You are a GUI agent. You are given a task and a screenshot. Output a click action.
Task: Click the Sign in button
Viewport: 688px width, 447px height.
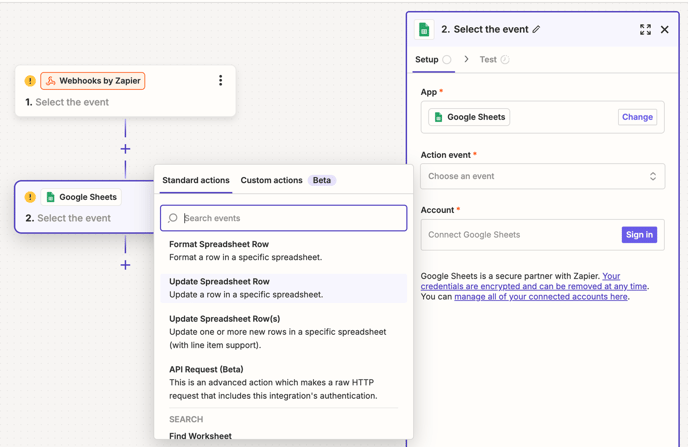point(639,235)
